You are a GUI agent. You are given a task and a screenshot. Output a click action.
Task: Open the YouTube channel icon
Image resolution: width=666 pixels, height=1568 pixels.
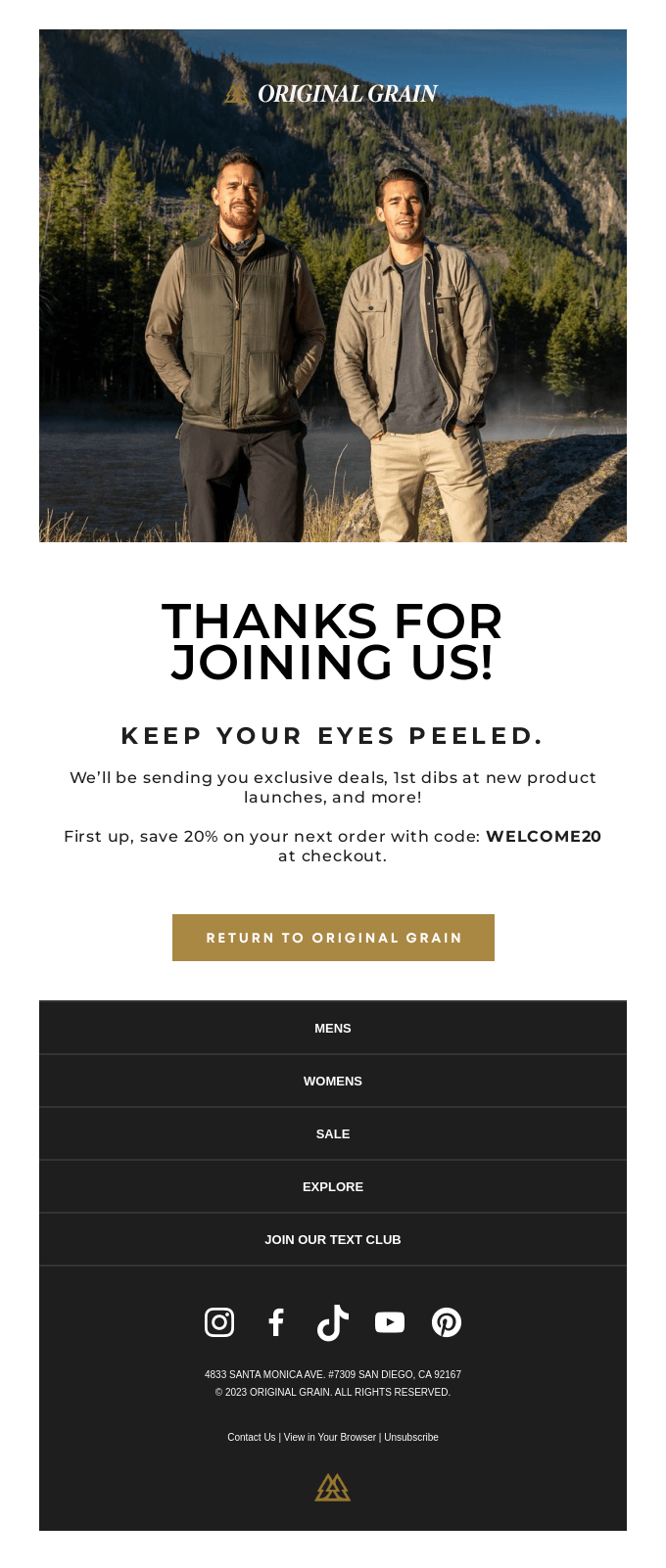(390, 1321)
